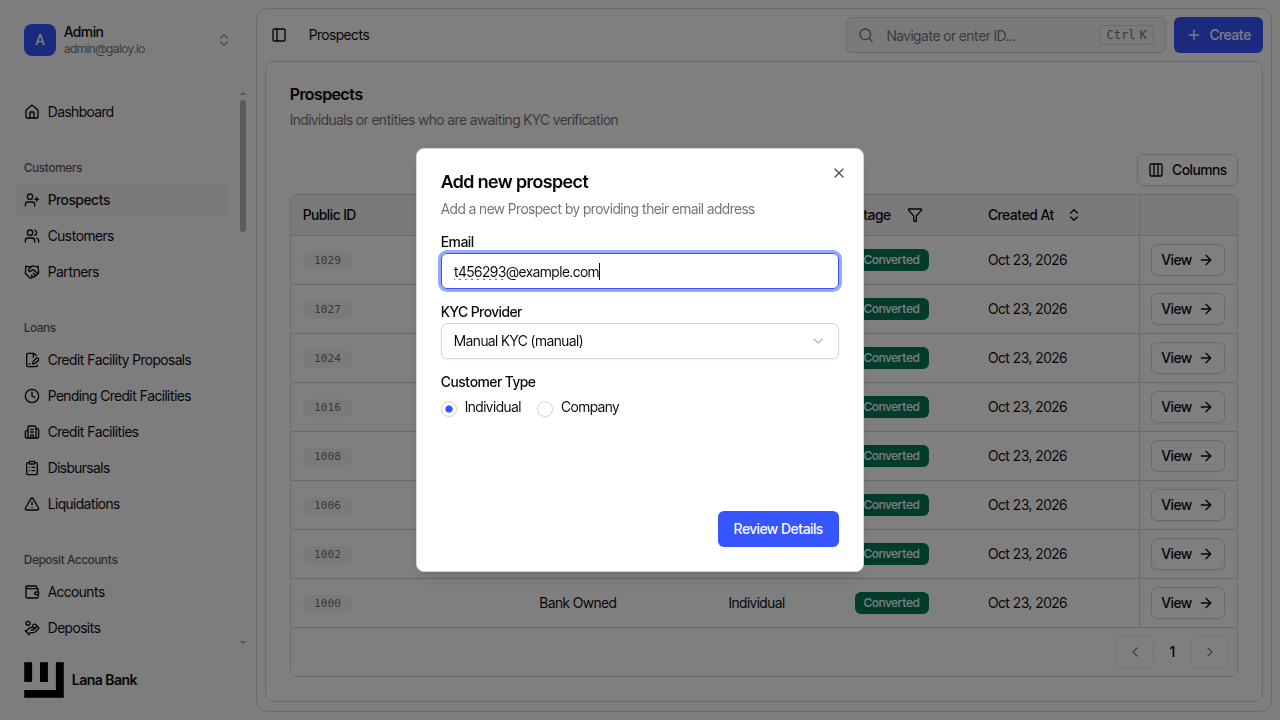Click public ID 1008 cell

(x=327, y=456)
